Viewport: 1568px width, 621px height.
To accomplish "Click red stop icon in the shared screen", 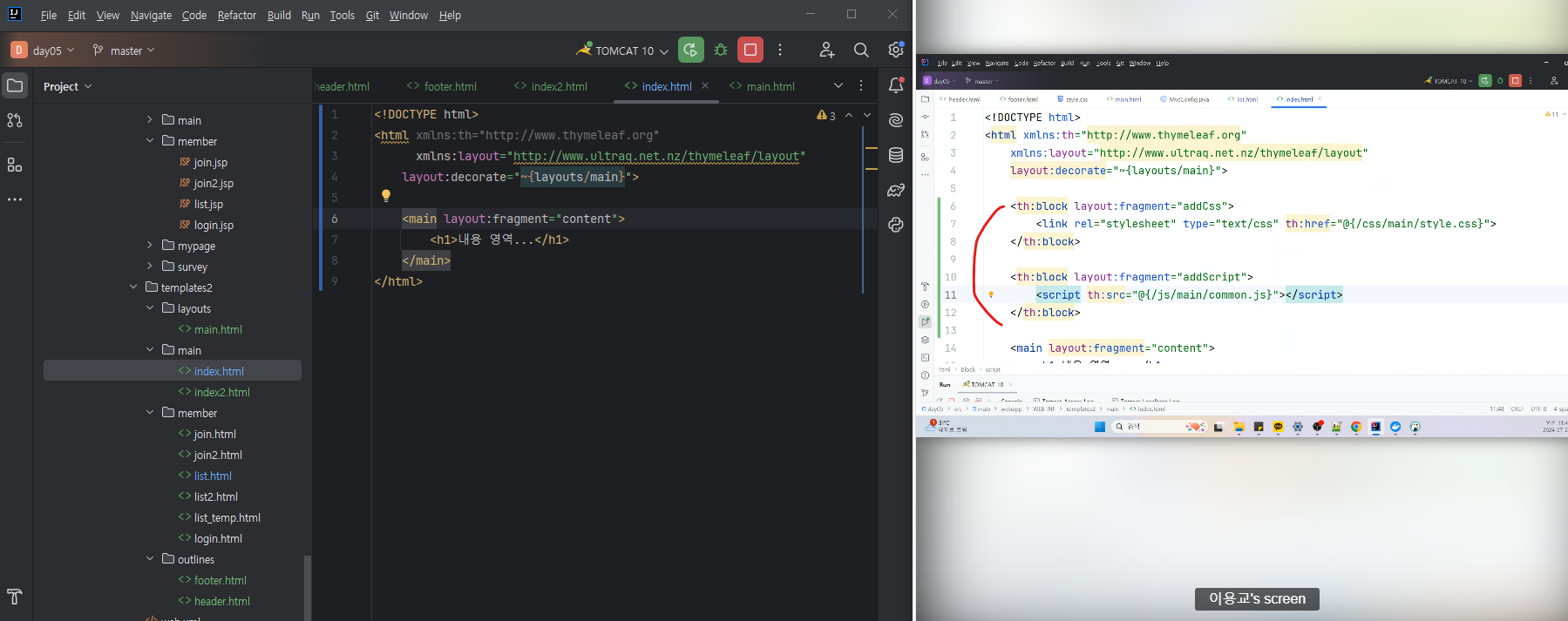I will point(1516,80).
